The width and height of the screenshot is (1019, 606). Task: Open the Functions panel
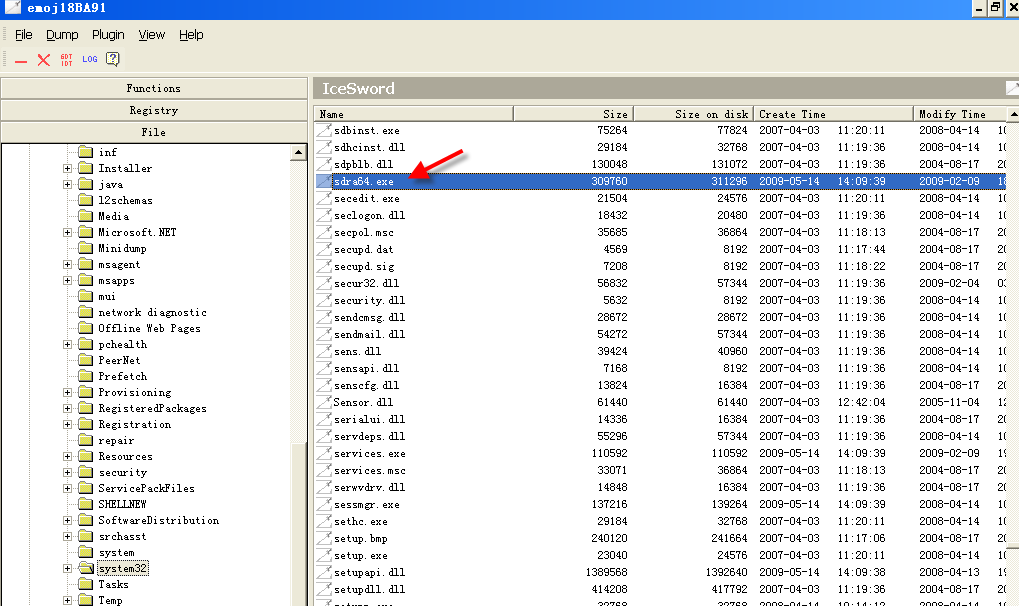[153, 88]
